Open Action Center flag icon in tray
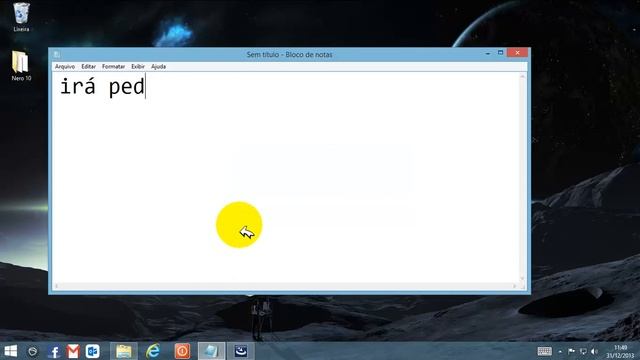The height and width of the screenshot is (360, 640). click(571, 351)
